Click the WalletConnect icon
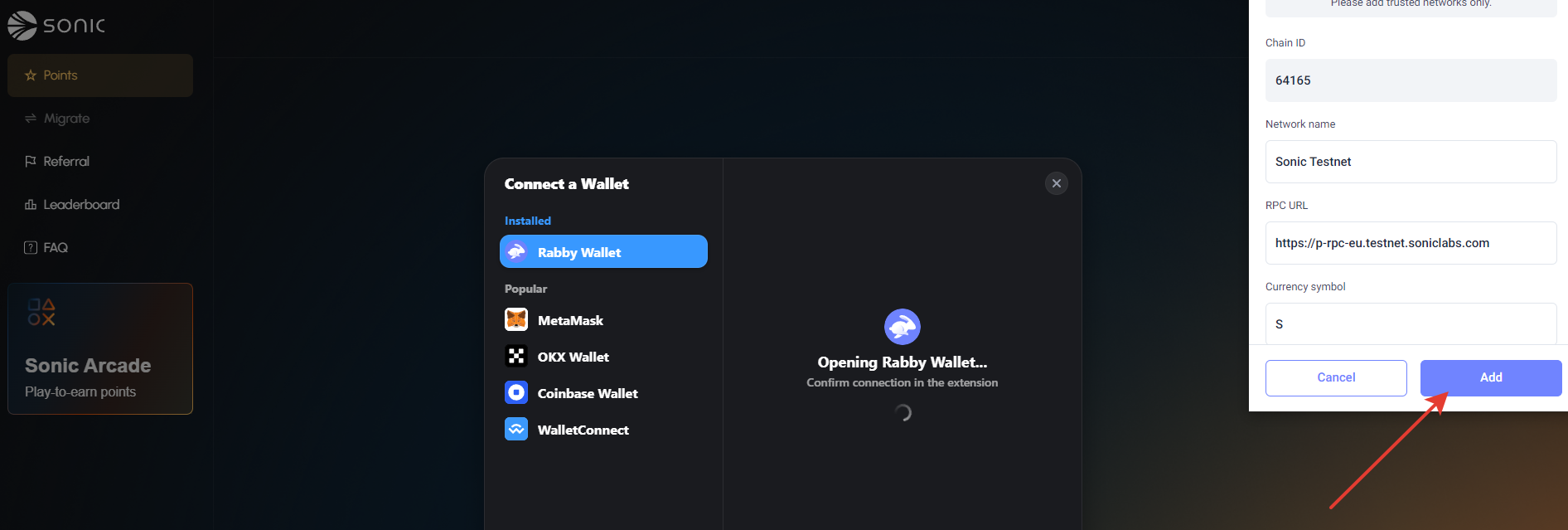 [516, 429]
